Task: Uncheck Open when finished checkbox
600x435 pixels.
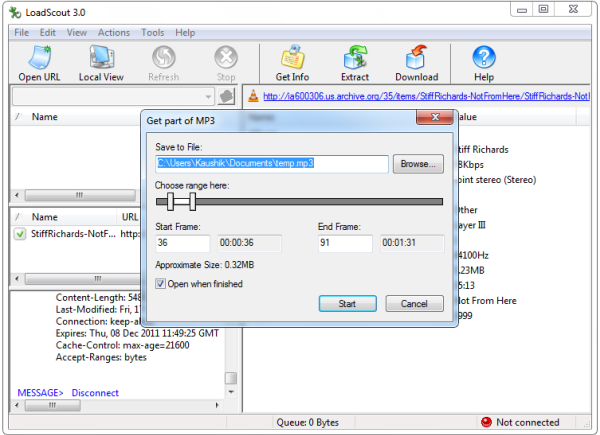Action: pos(160,283)
